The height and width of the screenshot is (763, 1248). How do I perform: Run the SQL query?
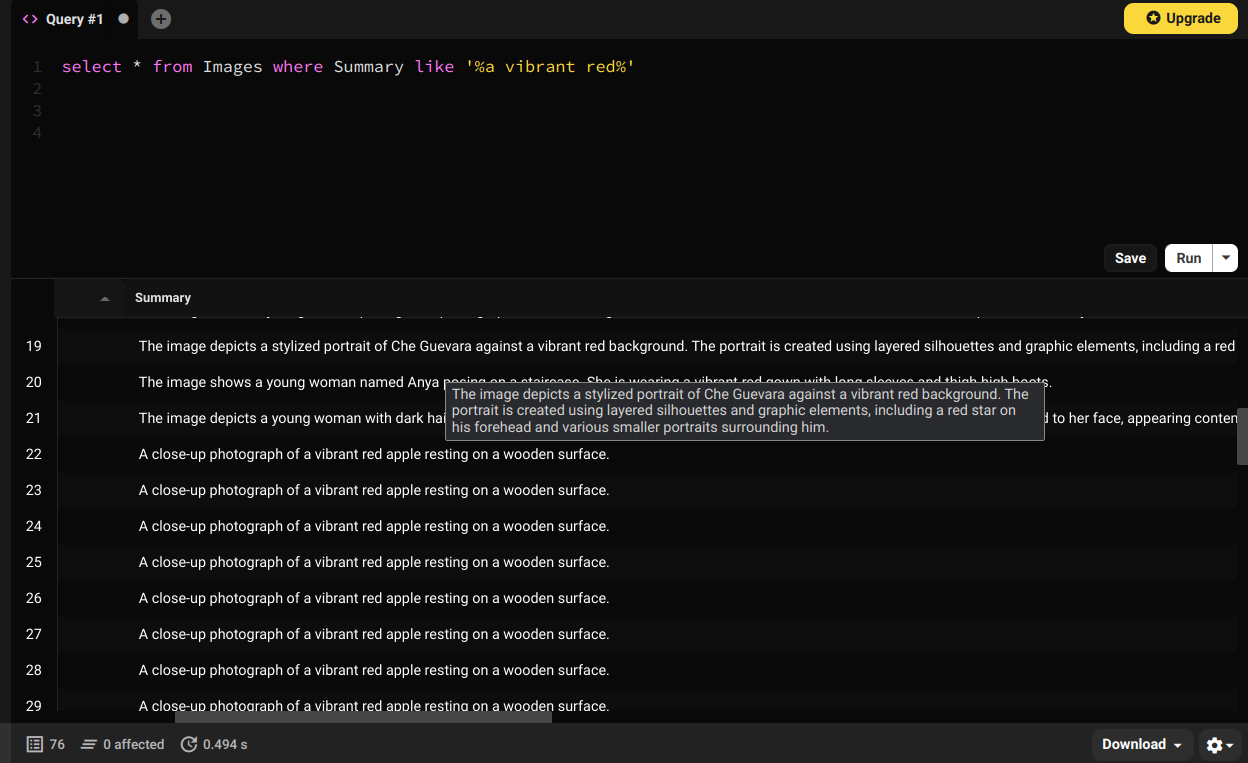click(x=1189, y=258)
